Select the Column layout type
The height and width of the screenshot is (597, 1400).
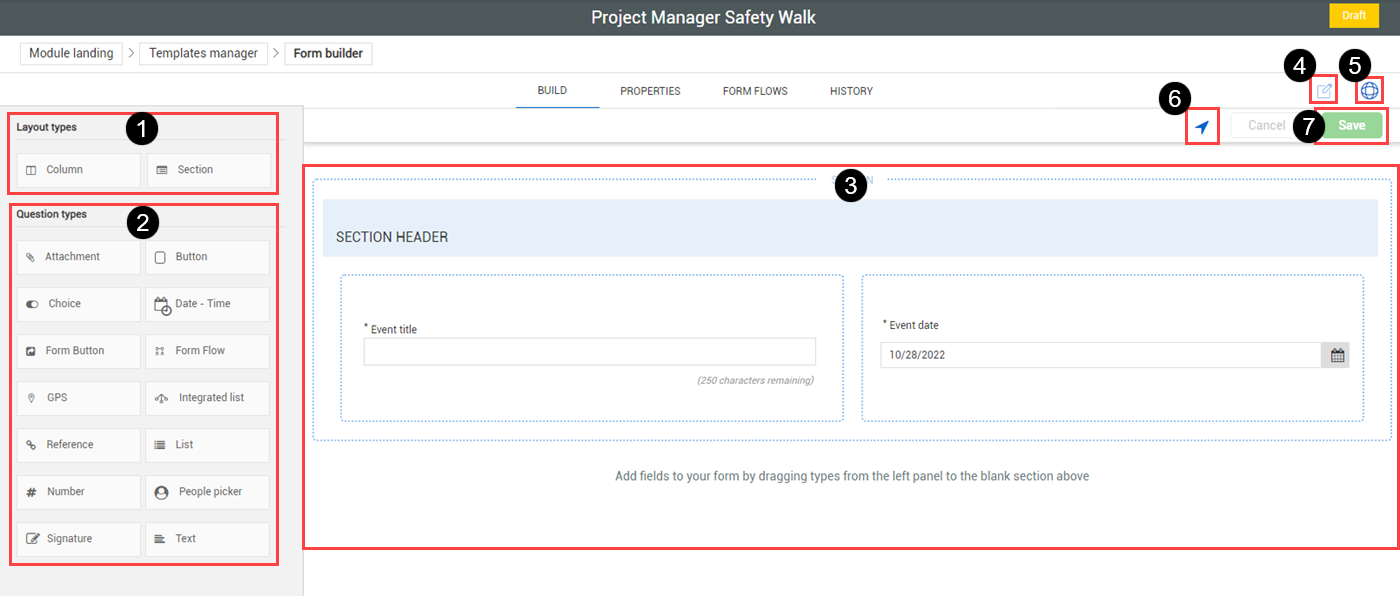pyautogui.click(x=79, y=170)
